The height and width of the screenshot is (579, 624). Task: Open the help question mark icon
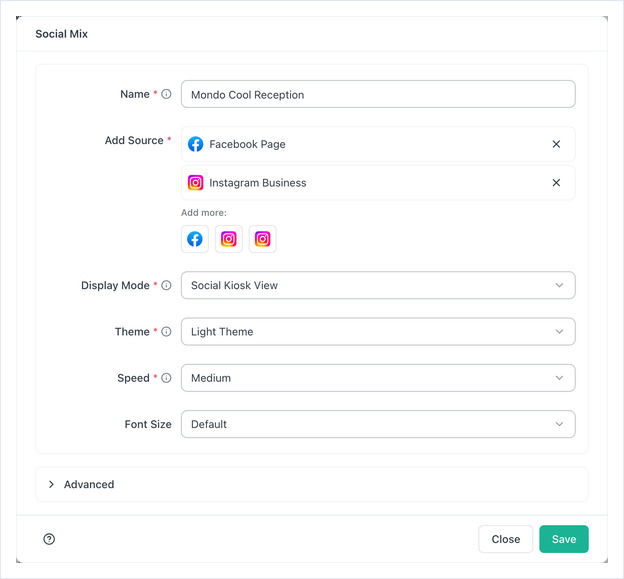point(49,539)
